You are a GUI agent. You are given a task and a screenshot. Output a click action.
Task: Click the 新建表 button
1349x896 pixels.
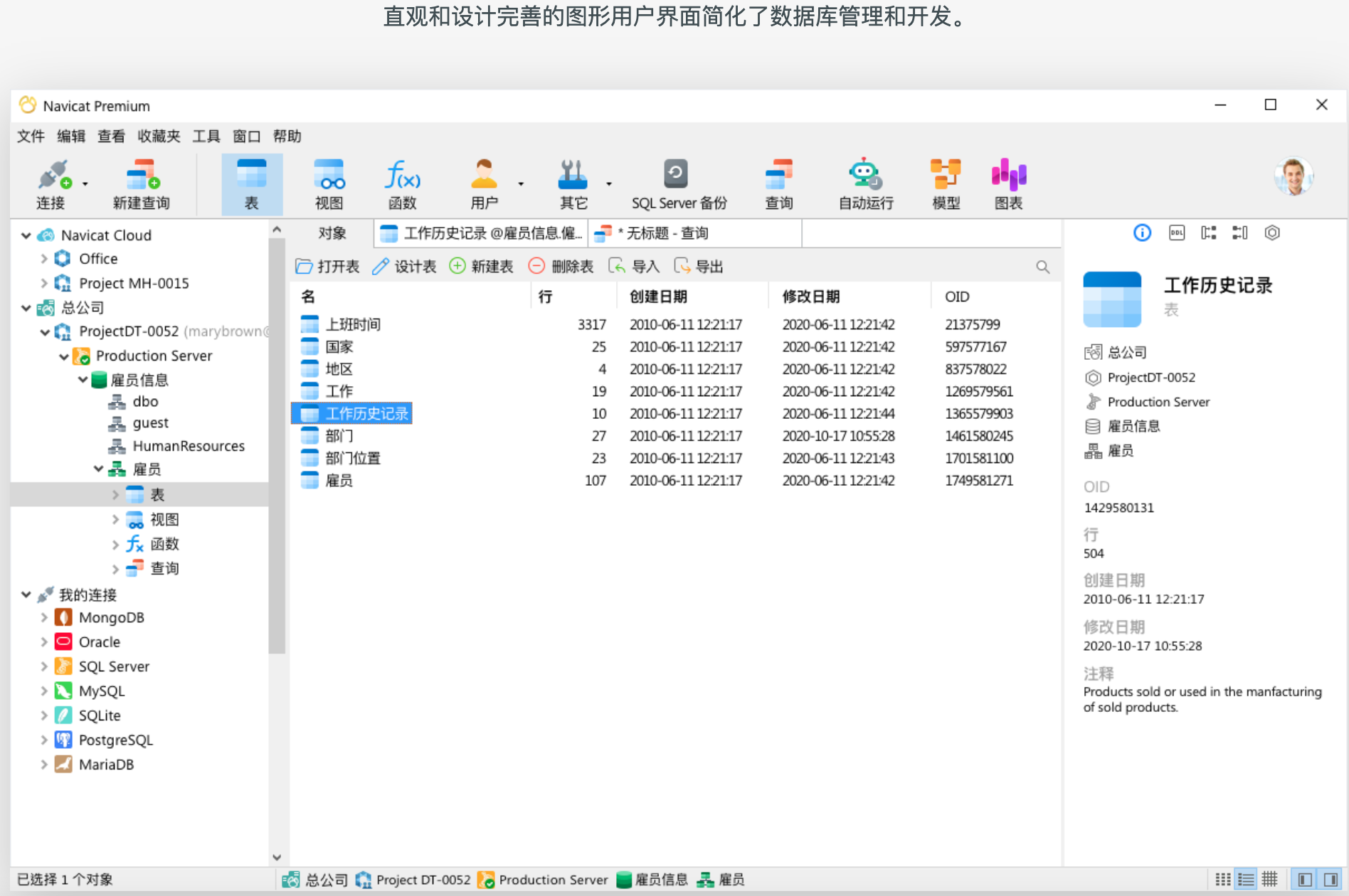482,267
